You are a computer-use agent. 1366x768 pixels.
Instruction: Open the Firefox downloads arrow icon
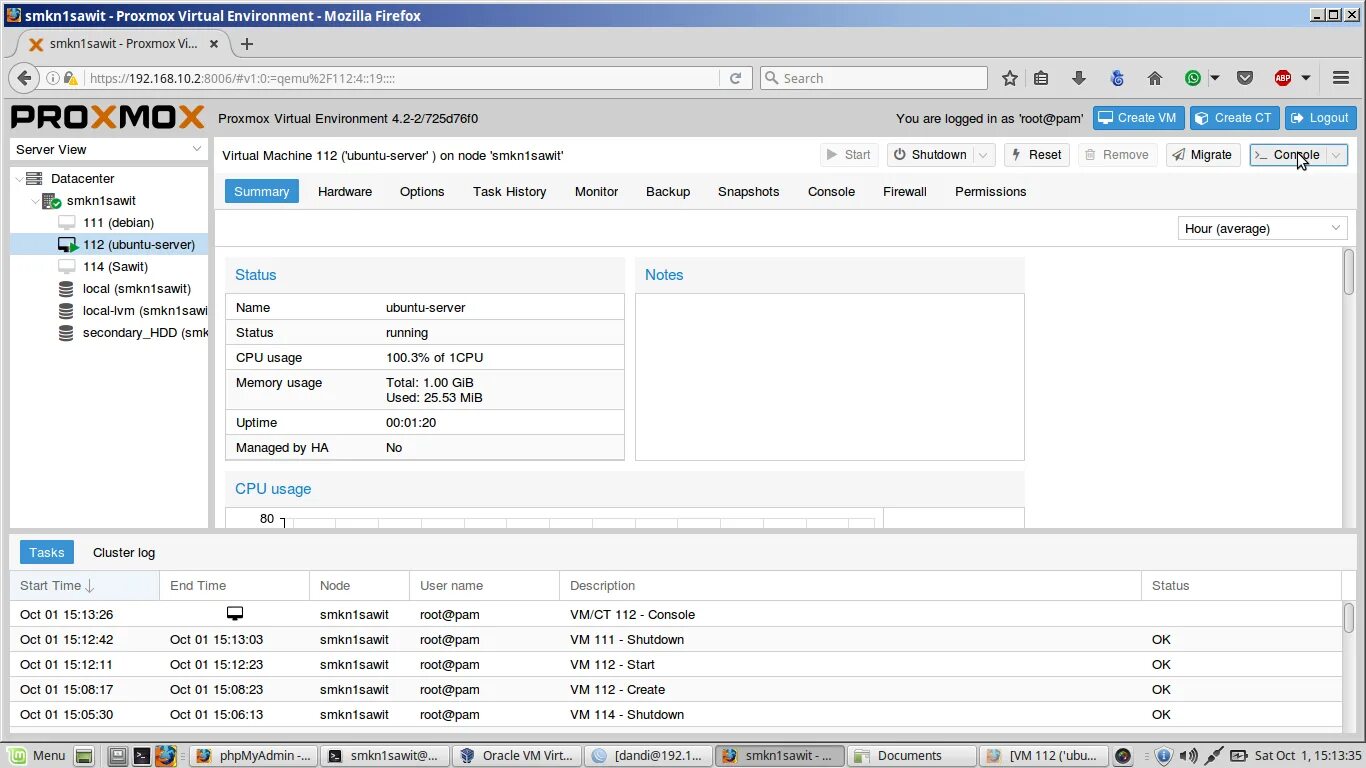point(1079,78)
